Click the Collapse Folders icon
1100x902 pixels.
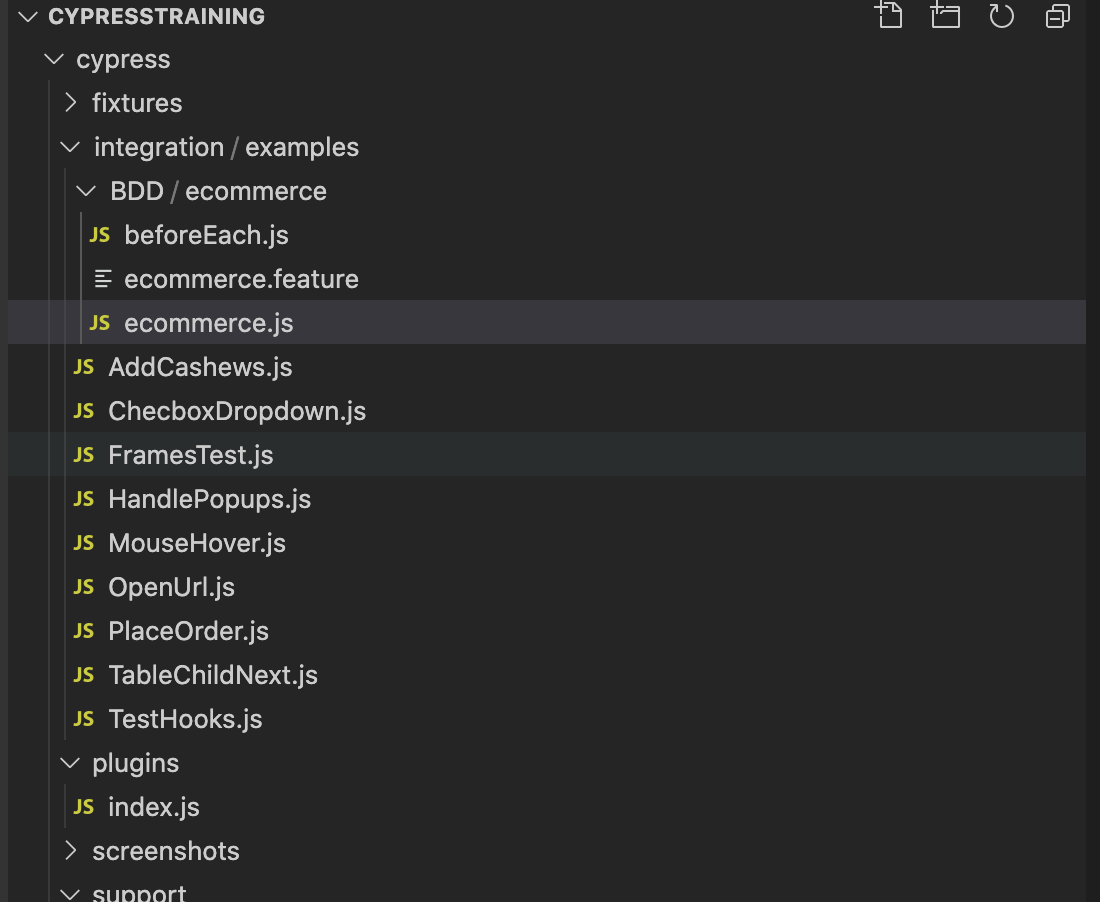(1057, 16)
